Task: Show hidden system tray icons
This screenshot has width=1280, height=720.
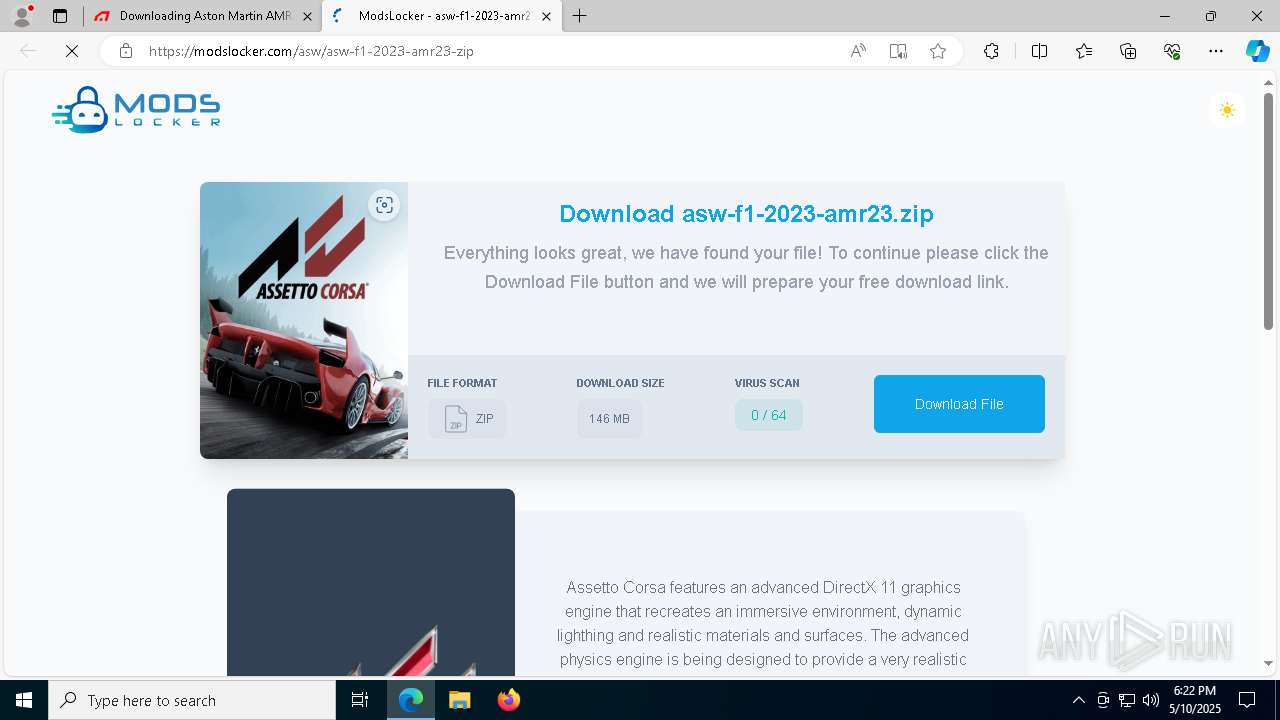Action: [1078, 700]
